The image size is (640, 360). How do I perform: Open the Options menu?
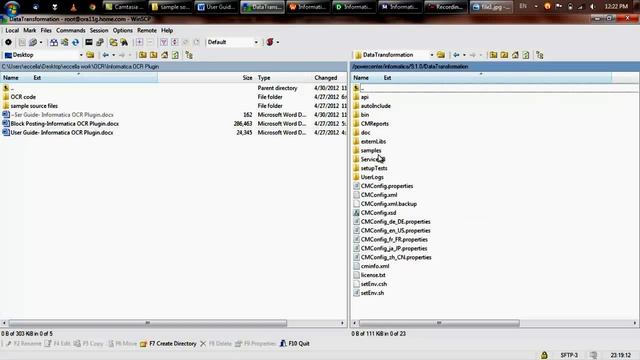point(122,30)
